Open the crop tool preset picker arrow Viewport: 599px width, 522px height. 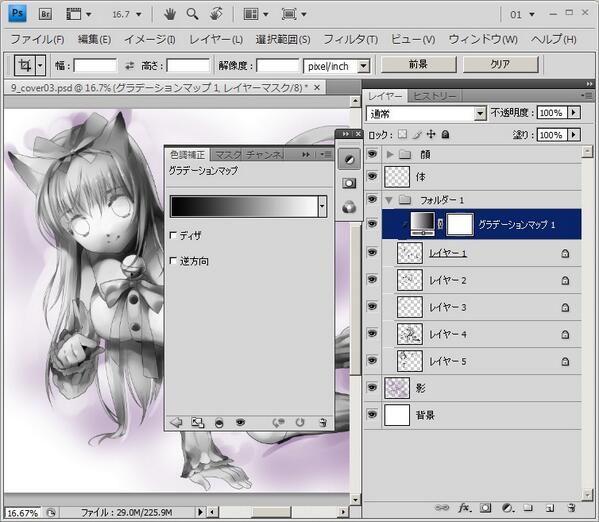tap(40, 66)
